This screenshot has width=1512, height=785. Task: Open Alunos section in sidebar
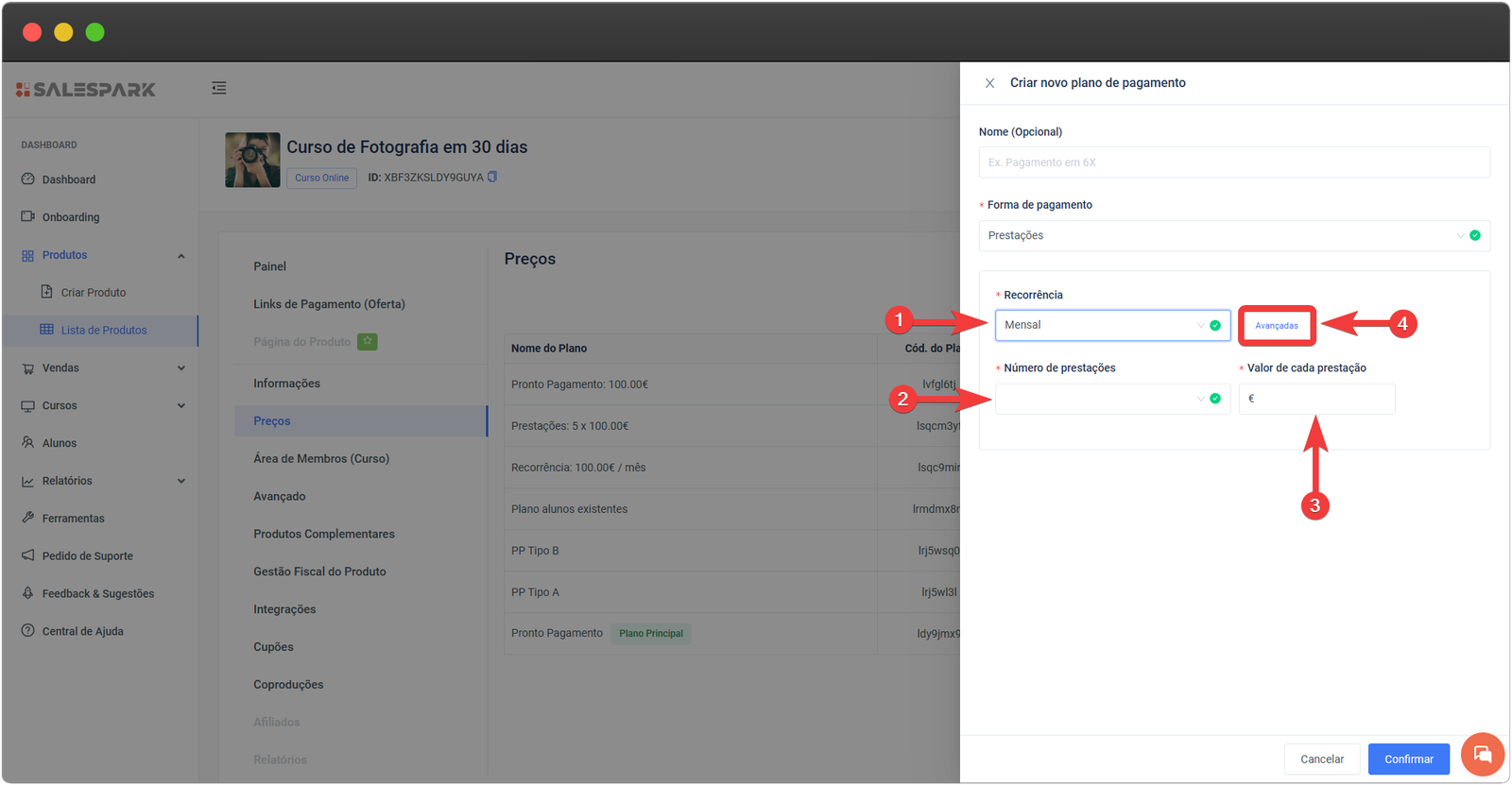tap(59, 443)
